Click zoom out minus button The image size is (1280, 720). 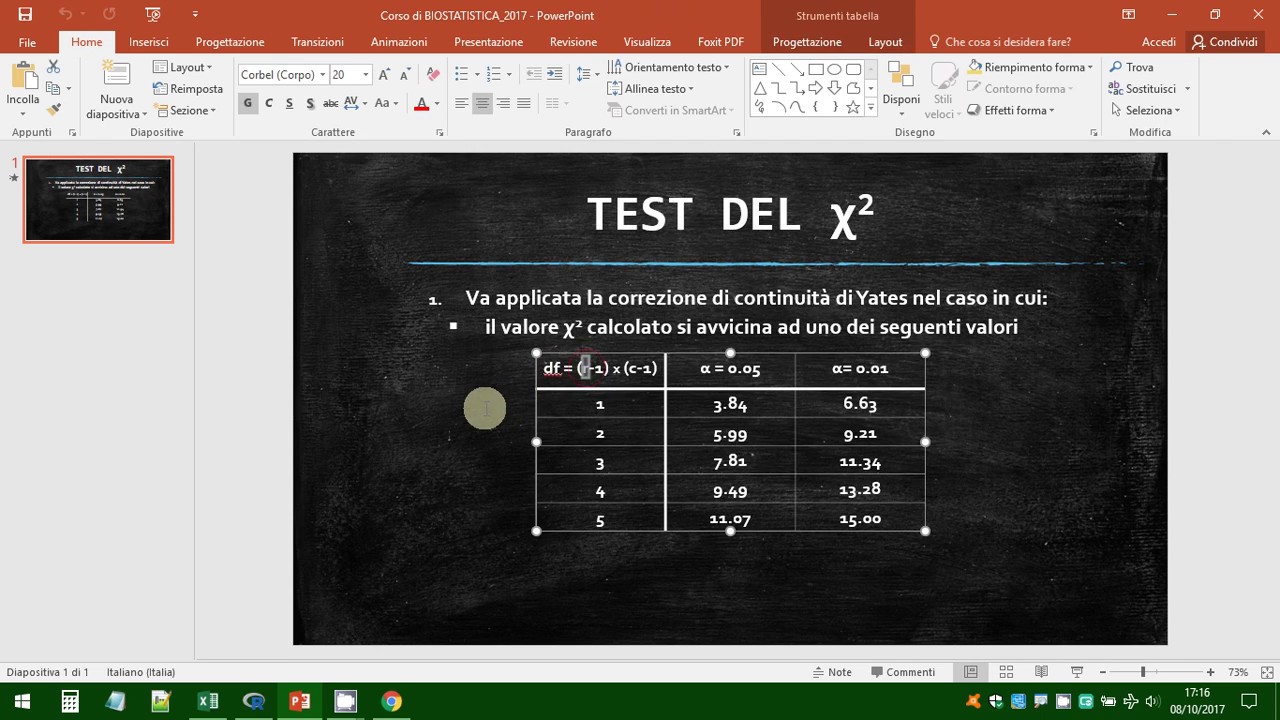coord(1103,672)
